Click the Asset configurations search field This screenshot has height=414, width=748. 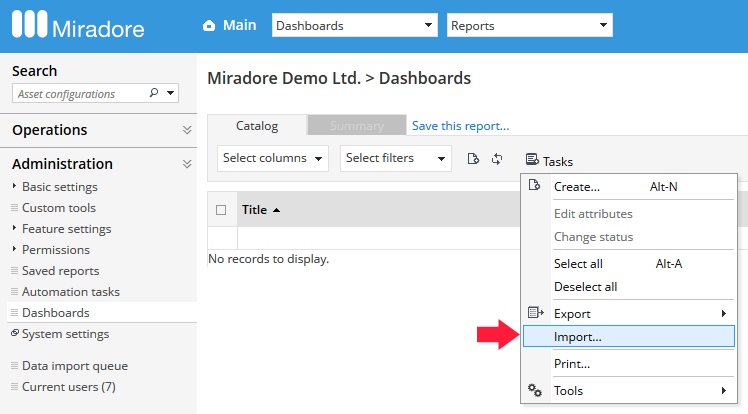[x=81, y=93]
